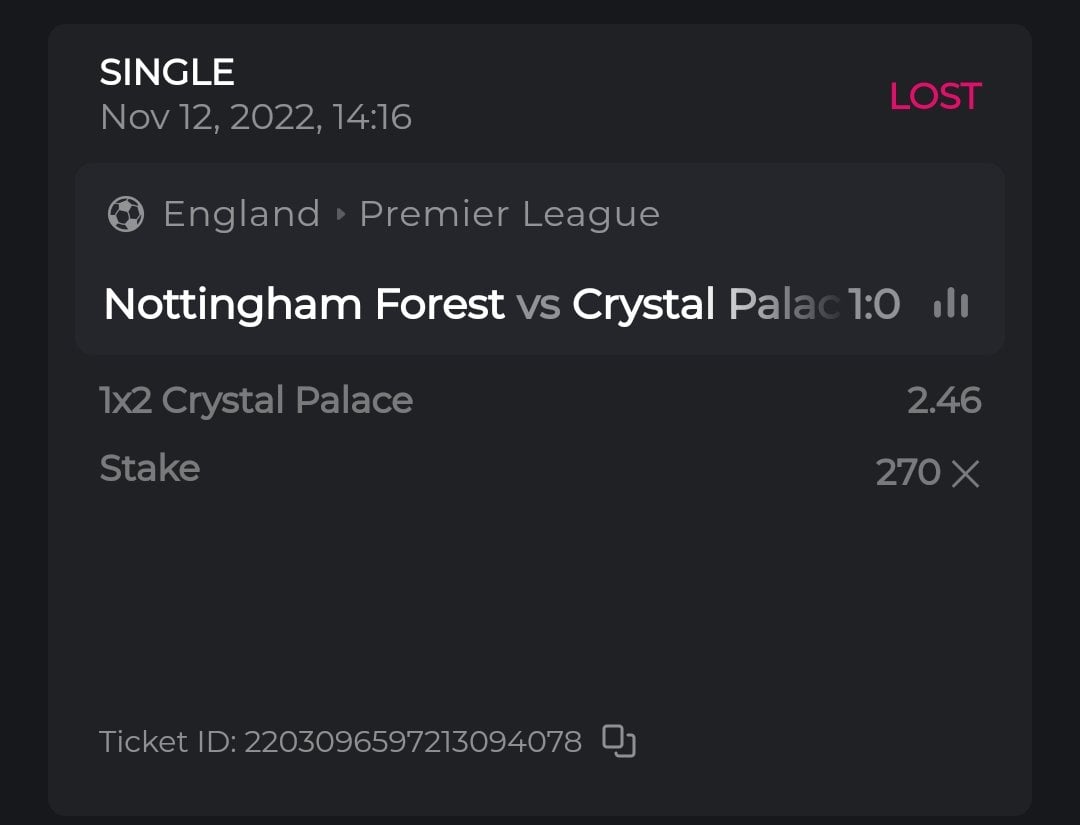Click the X icon beside stake 270
The image size is (1080, 825).
[965, 473]
